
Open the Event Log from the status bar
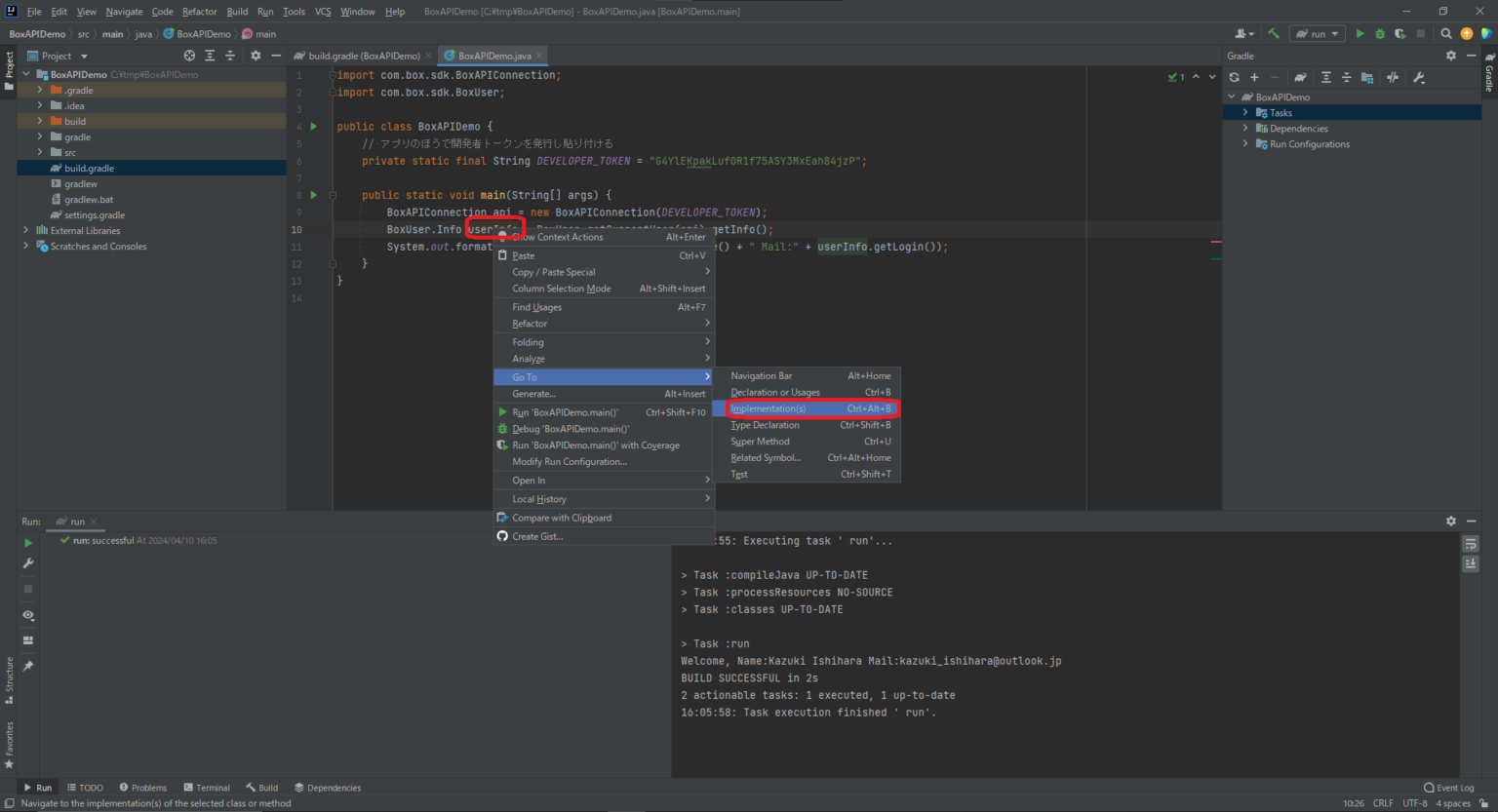(x=1449, y=788)
